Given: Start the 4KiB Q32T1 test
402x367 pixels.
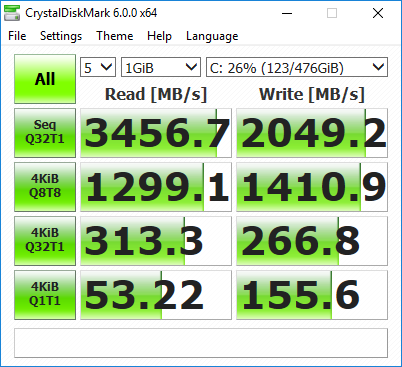Looking at the screenshot, I should point(45,241).
